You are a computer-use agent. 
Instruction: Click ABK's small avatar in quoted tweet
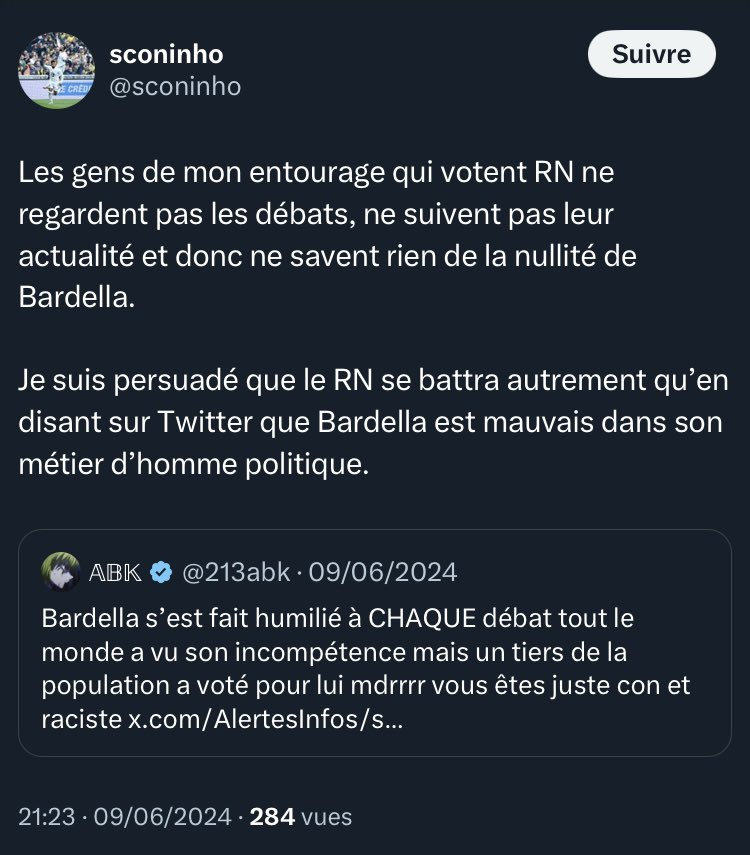coord(61,572)
